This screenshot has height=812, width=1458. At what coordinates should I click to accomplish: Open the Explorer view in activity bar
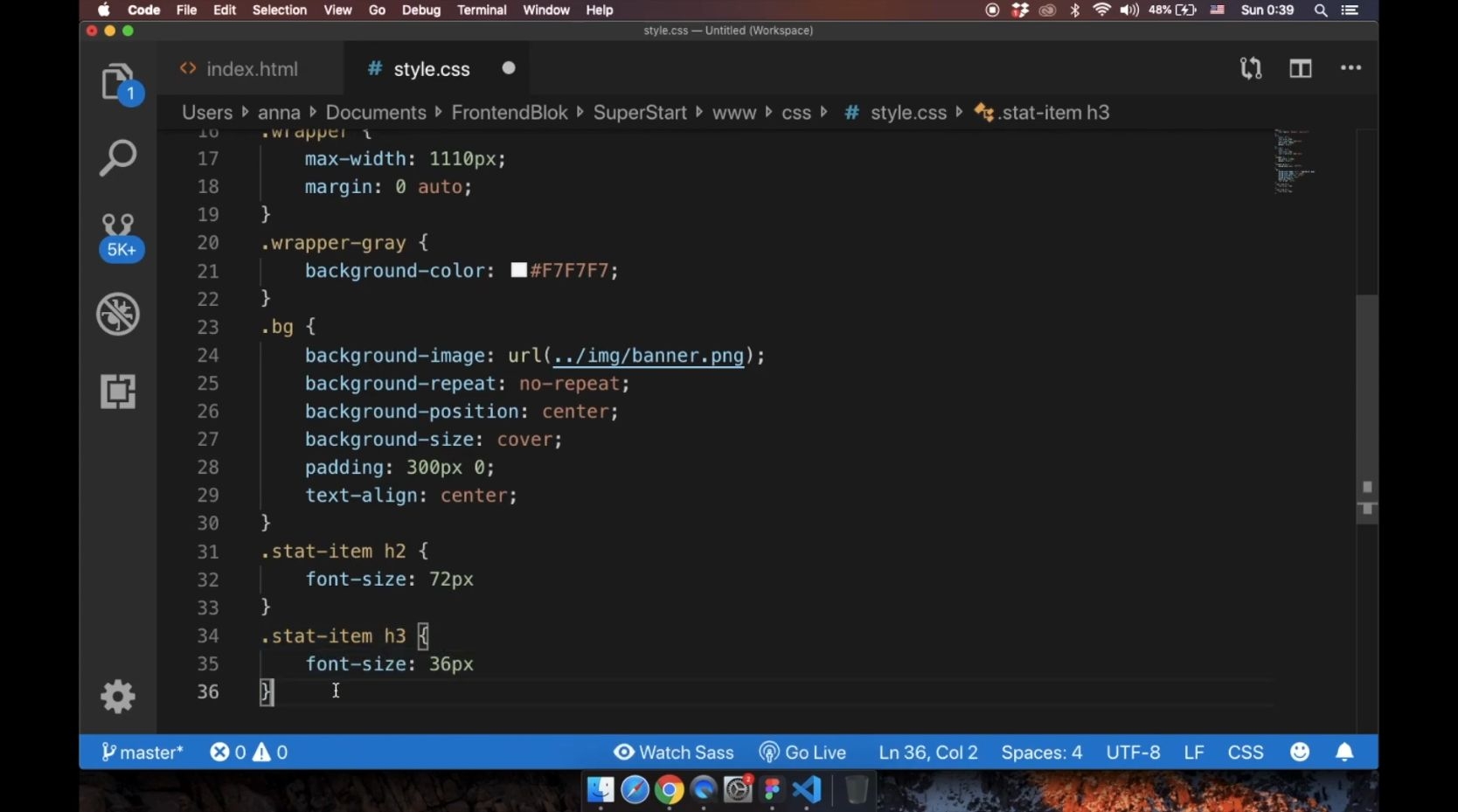click(118, 83)
